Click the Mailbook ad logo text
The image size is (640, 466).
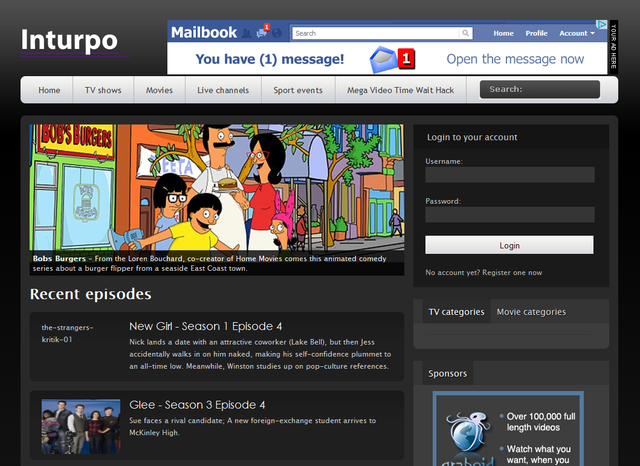204,32
